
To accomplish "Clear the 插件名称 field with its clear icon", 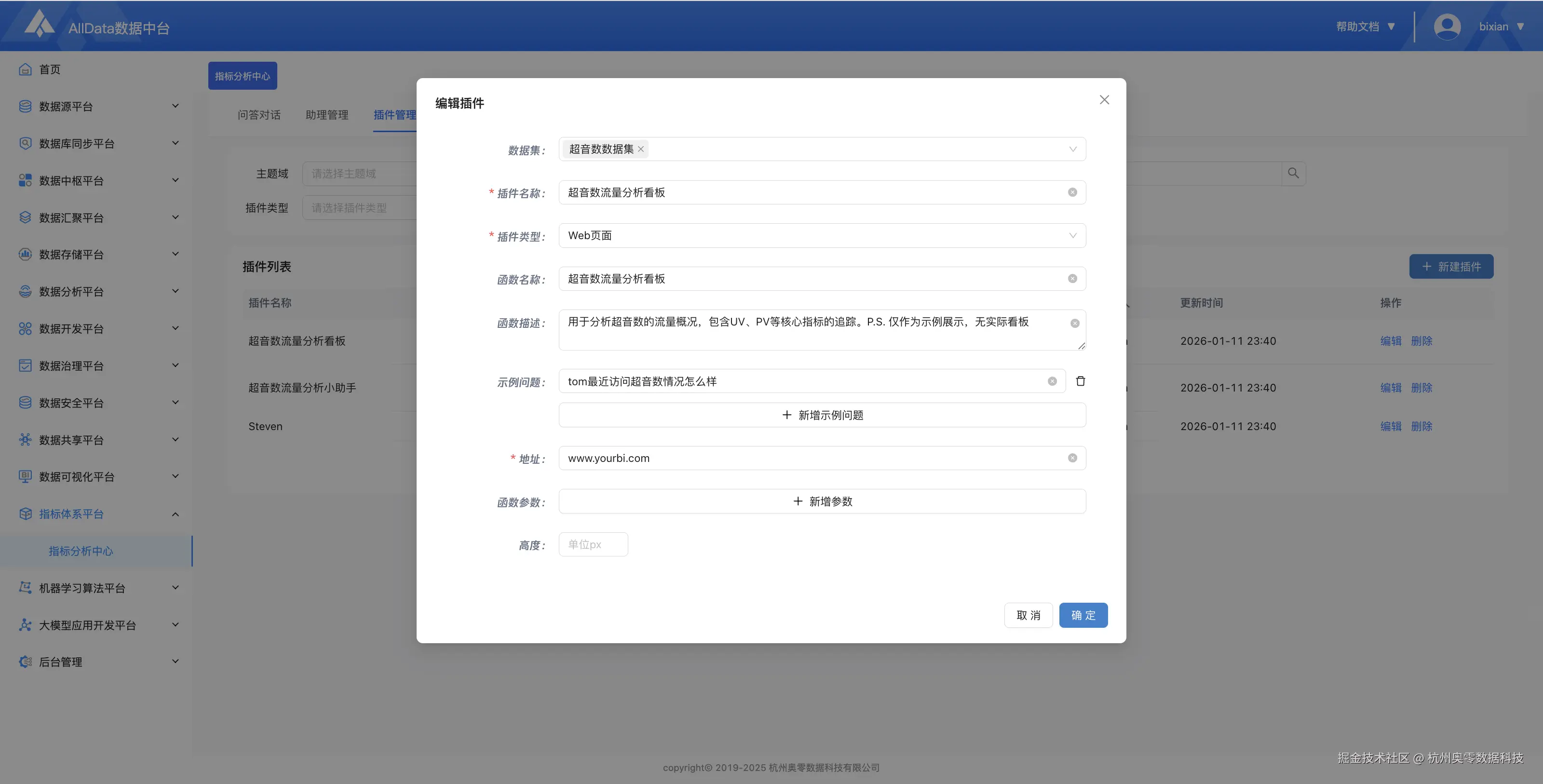I will pos(1072,192).
